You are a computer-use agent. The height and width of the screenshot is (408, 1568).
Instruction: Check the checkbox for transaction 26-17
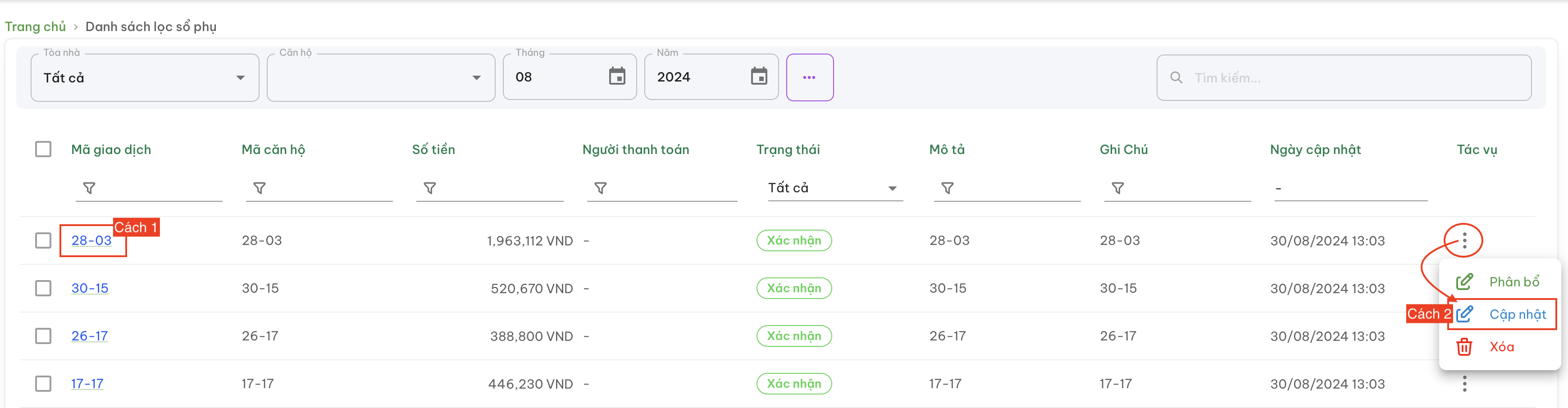pos(43,335)
